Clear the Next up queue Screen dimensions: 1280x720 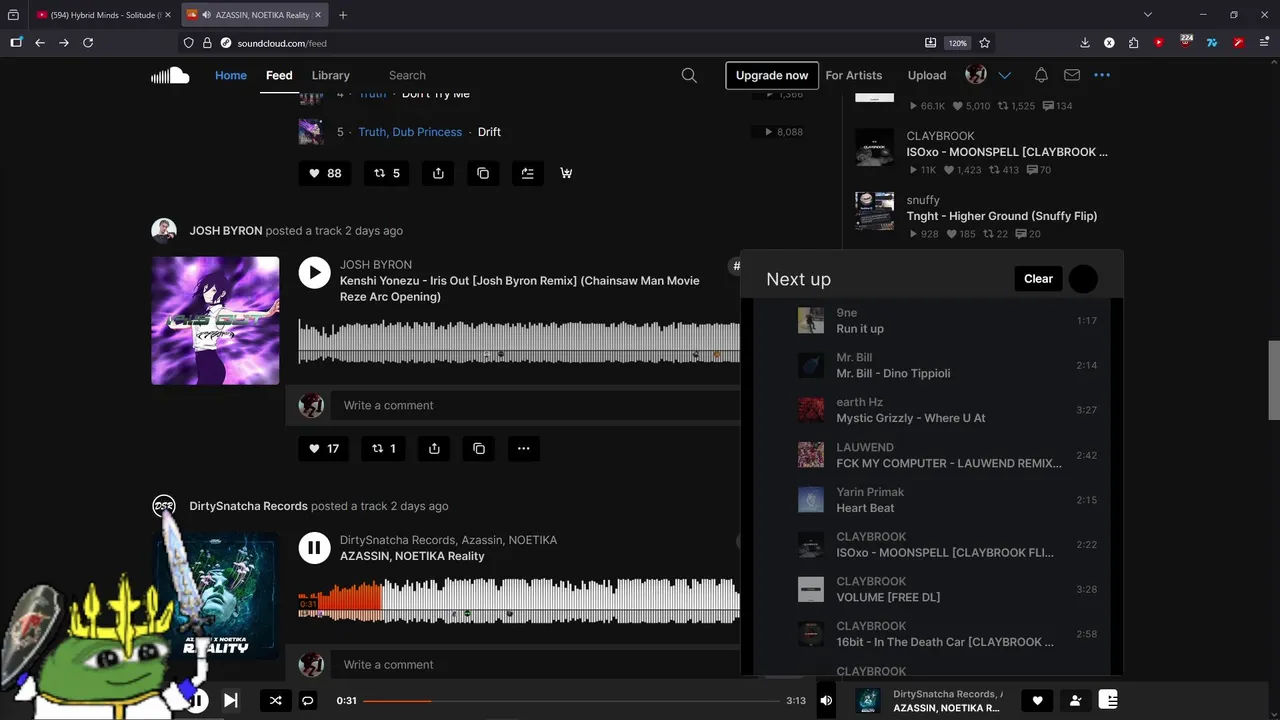pyautogui.click(x=1038, y=279)
